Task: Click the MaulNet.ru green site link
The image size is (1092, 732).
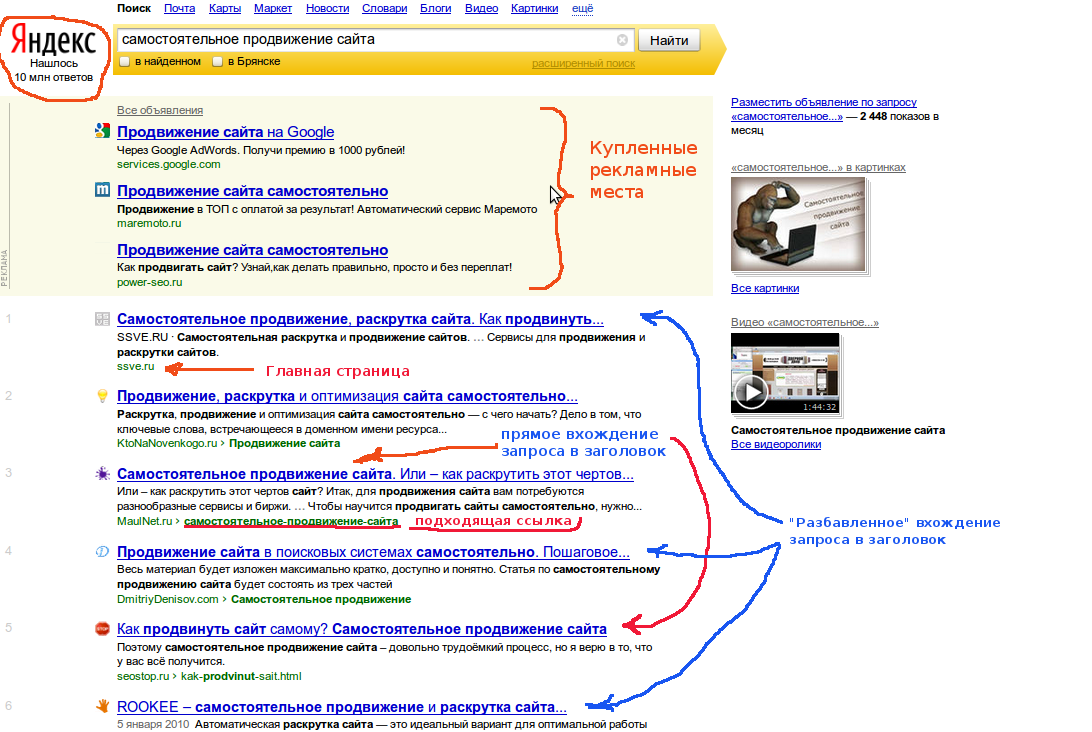Action: coord(144,522)
